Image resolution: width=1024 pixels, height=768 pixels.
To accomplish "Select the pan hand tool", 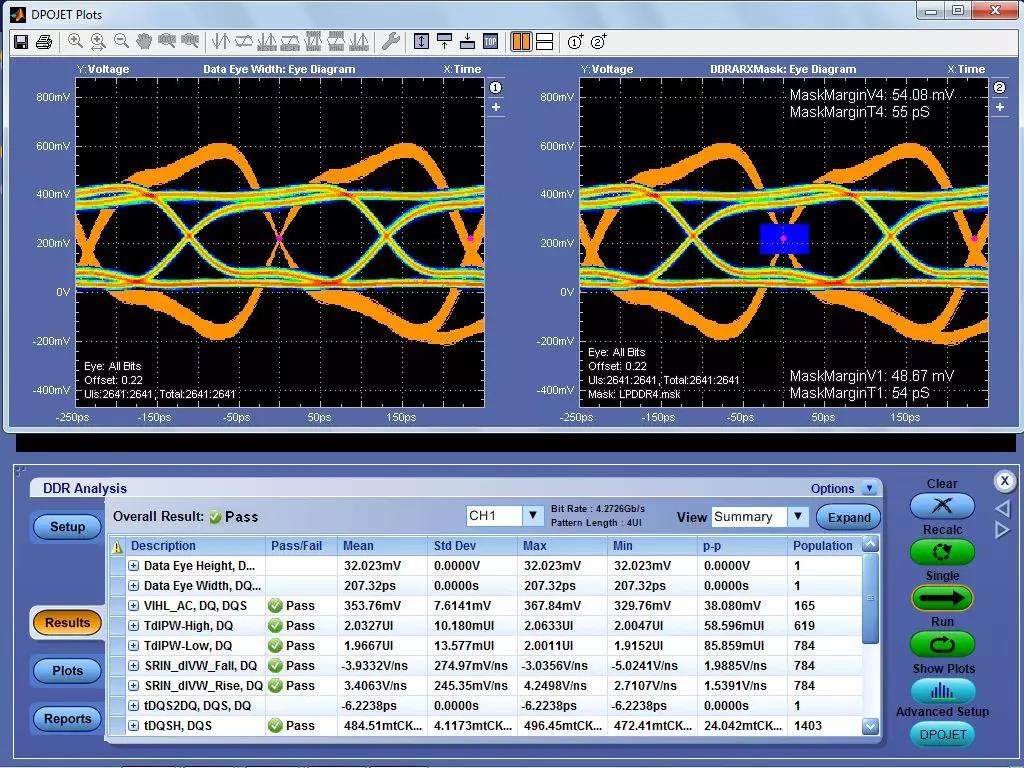I will [x=144, y=42].
